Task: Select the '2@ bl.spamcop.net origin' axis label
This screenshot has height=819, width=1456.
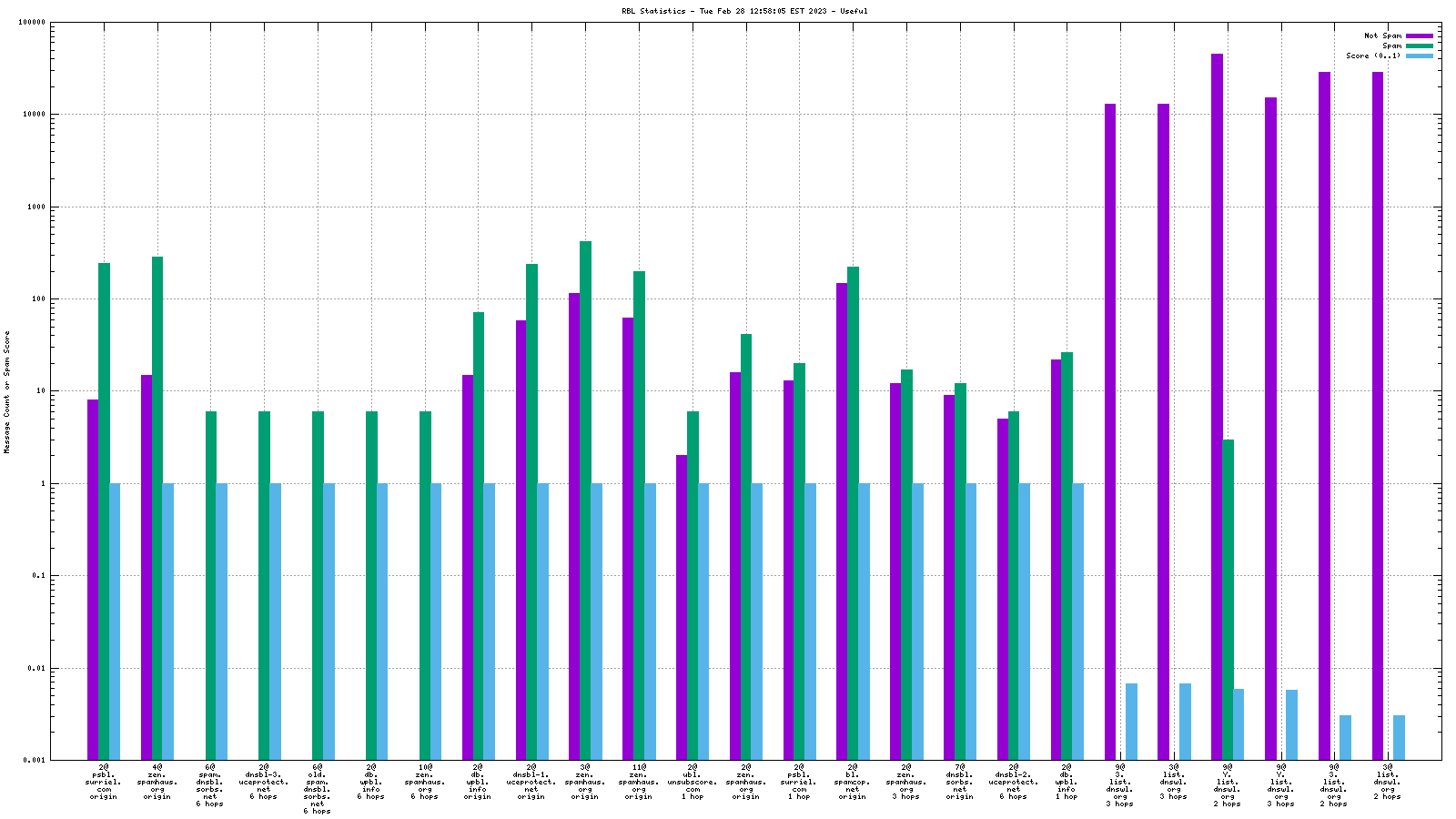Action: 853,782
